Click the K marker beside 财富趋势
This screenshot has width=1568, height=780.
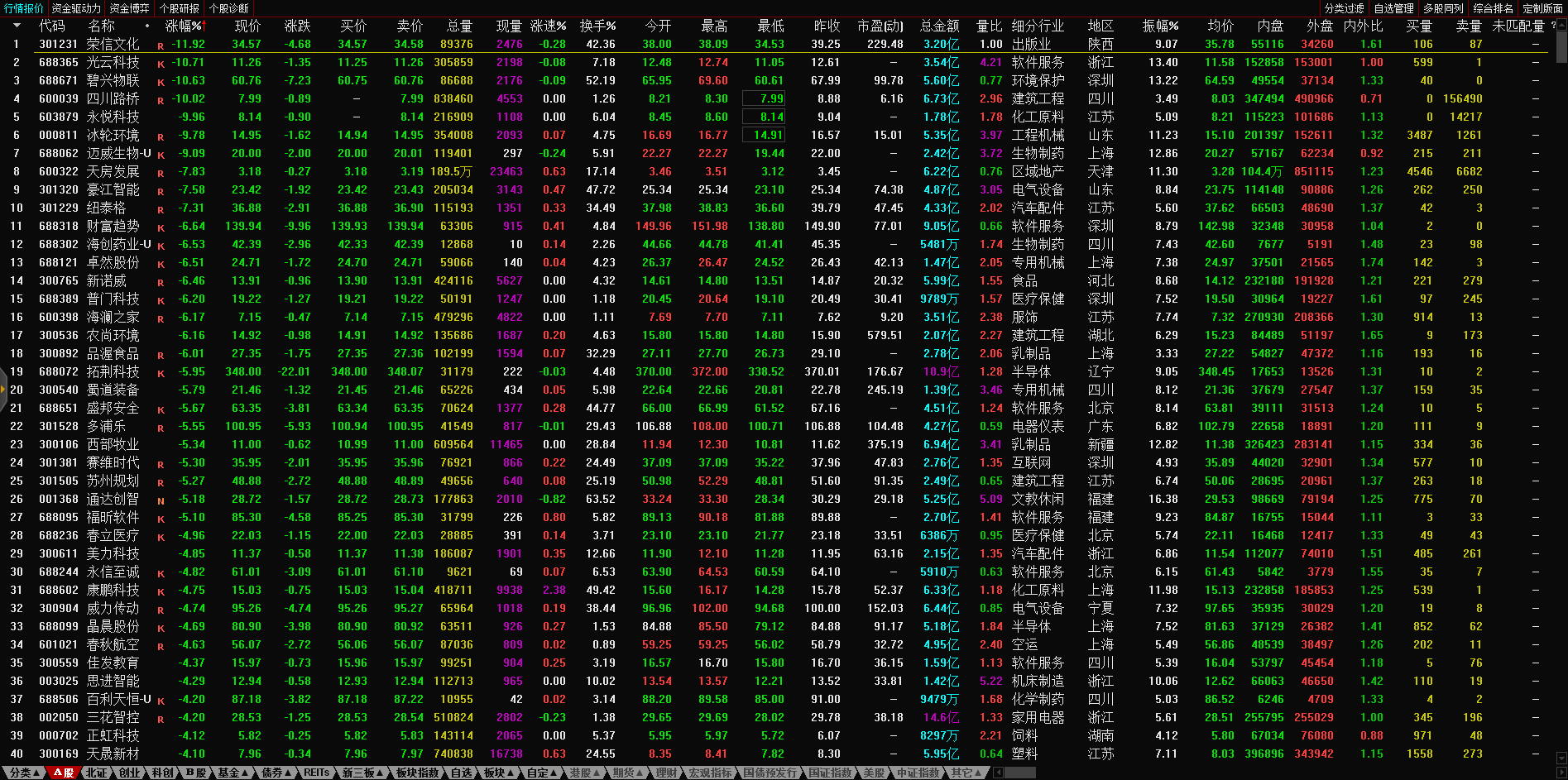(x=161, y=227)
